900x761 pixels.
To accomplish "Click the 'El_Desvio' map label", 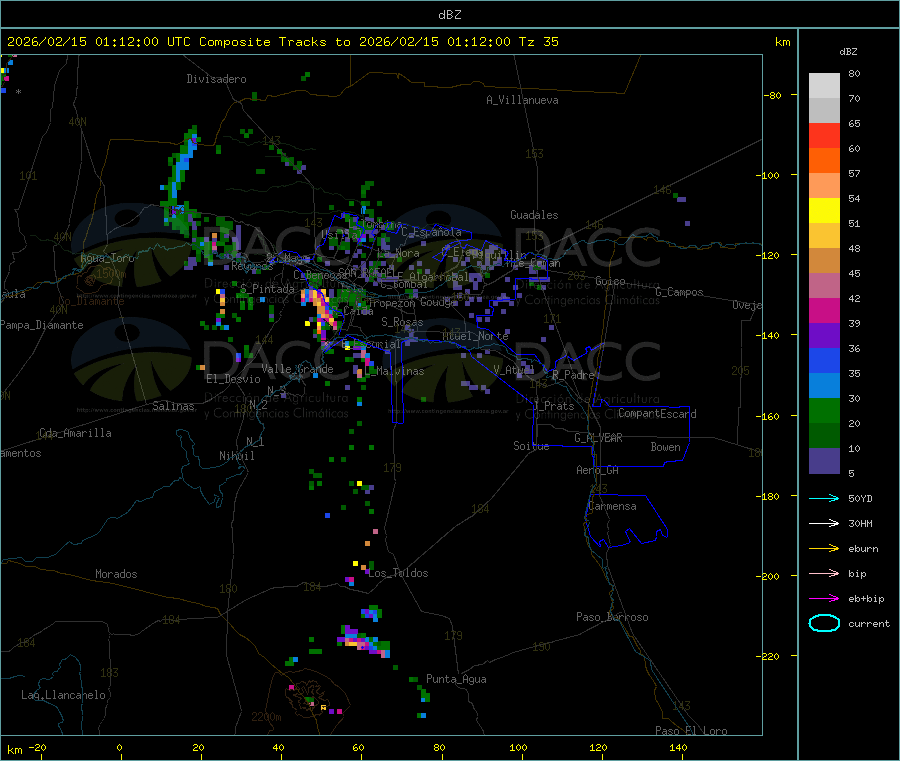I will click(234, 379).
